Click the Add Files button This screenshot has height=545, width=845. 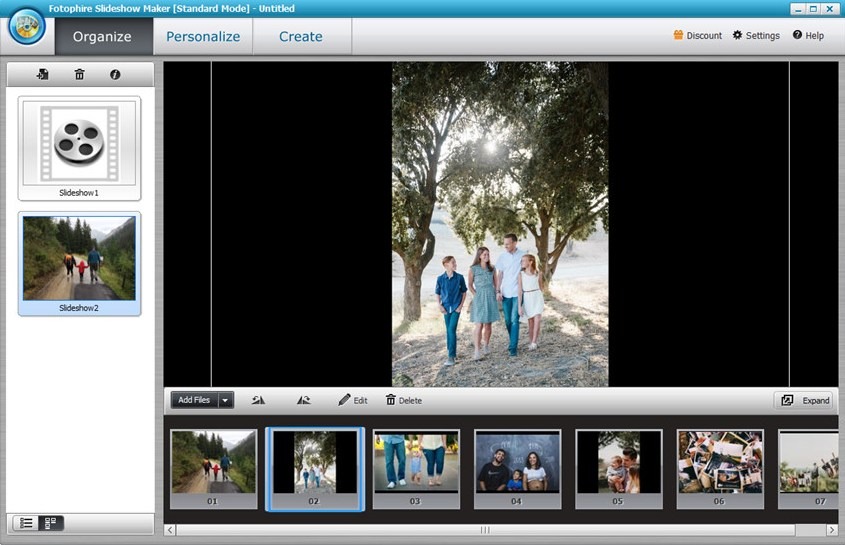pyautogui.click(x=194, y=400)
